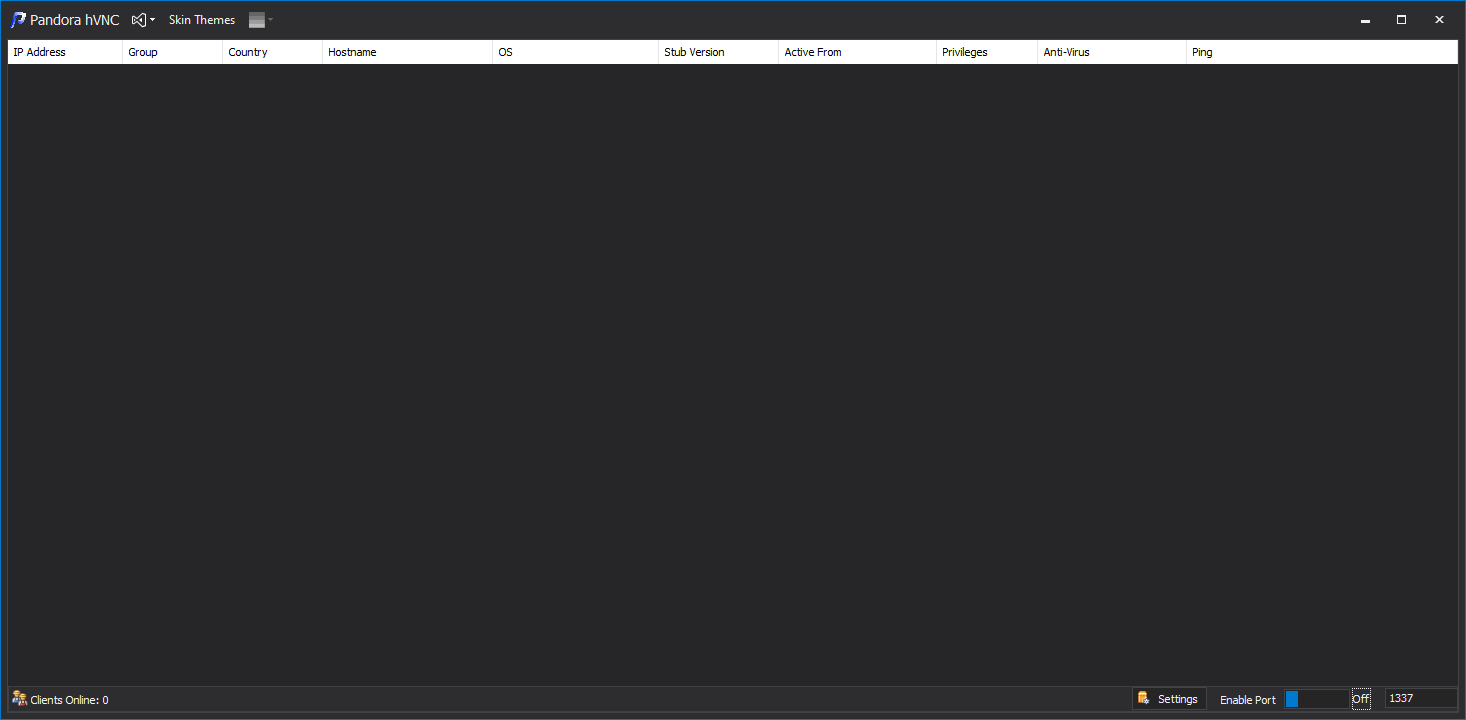1466x720 pixels.
Task: Open the Skin Themes menu
Action: 202,20
